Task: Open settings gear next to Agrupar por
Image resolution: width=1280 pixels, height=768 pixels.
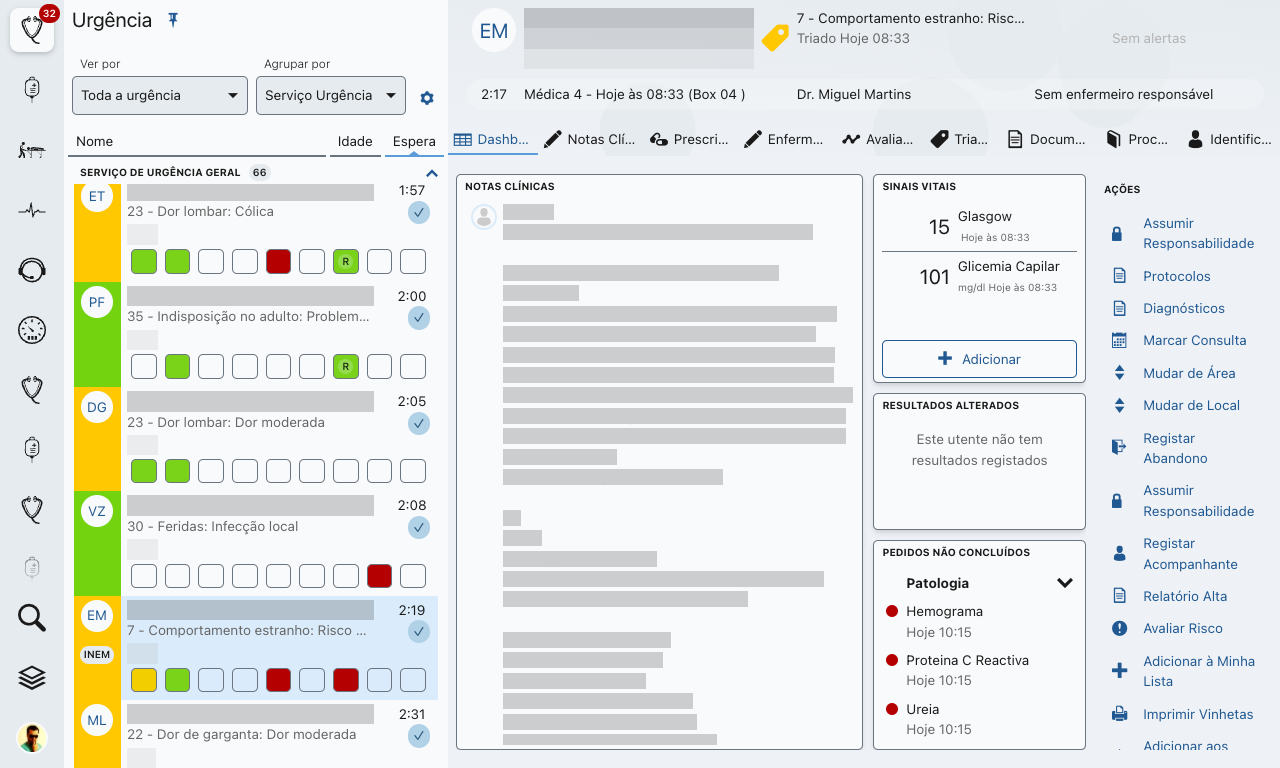Action: (x=427, y=98)
